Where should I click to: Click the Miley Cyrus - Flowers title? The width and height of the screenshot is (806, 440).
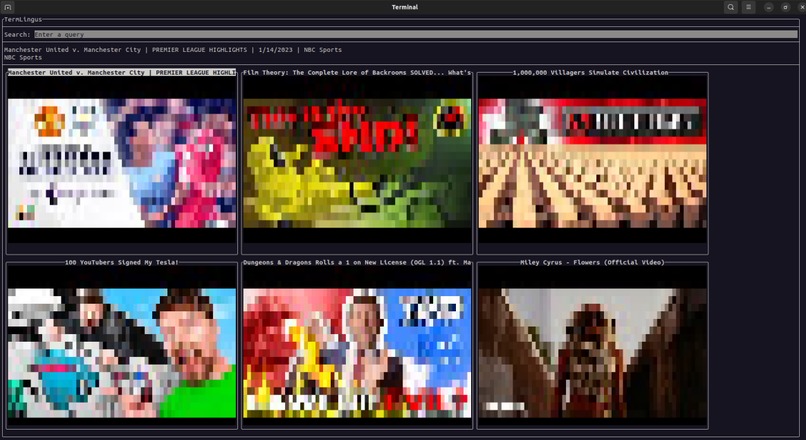point(592,262)
